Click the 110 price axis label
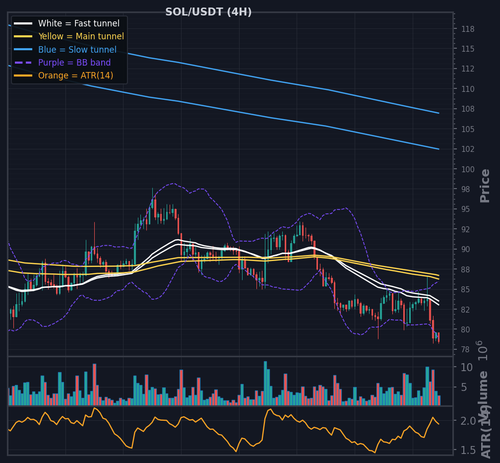The image size is (500, 463). [468, 89]
